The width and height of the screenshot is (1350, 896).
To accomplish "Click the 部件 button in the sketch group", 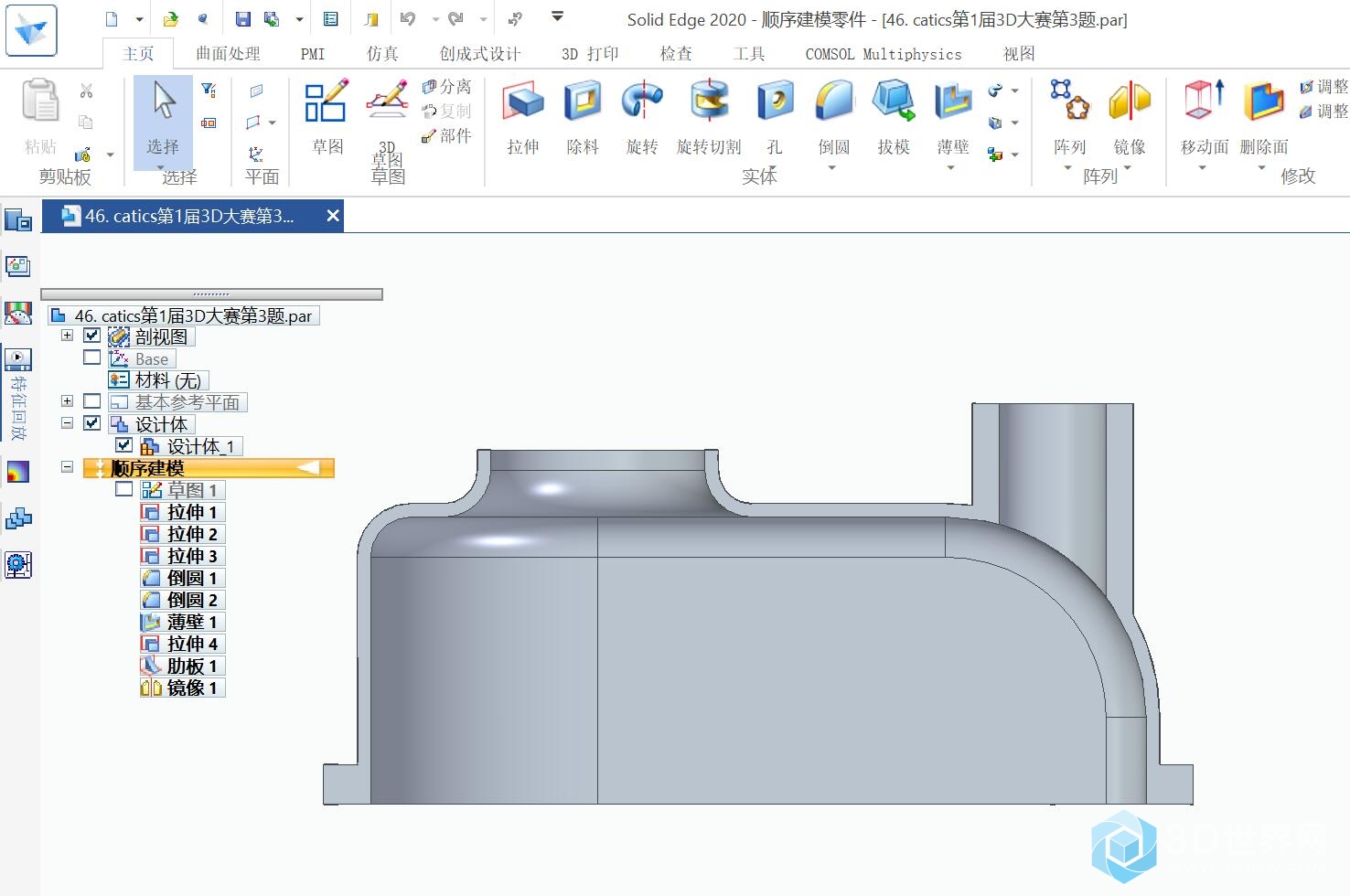I will tap(446, 136).
